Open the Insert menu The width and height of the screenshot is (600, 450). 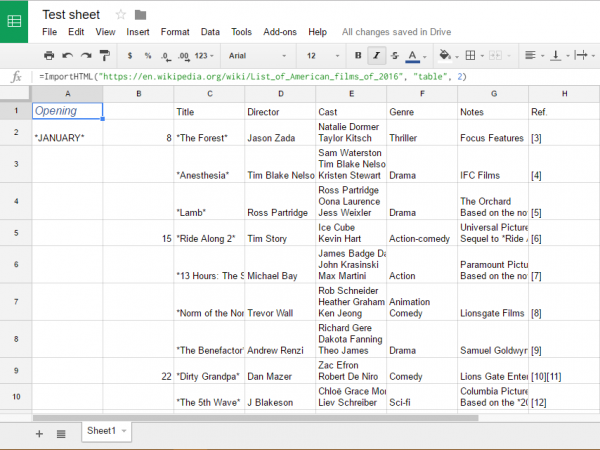click(x=138, y=32)
